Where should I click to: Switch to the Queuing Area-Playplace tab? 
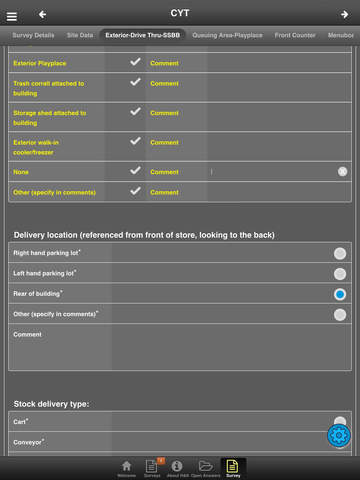point(227,35)
